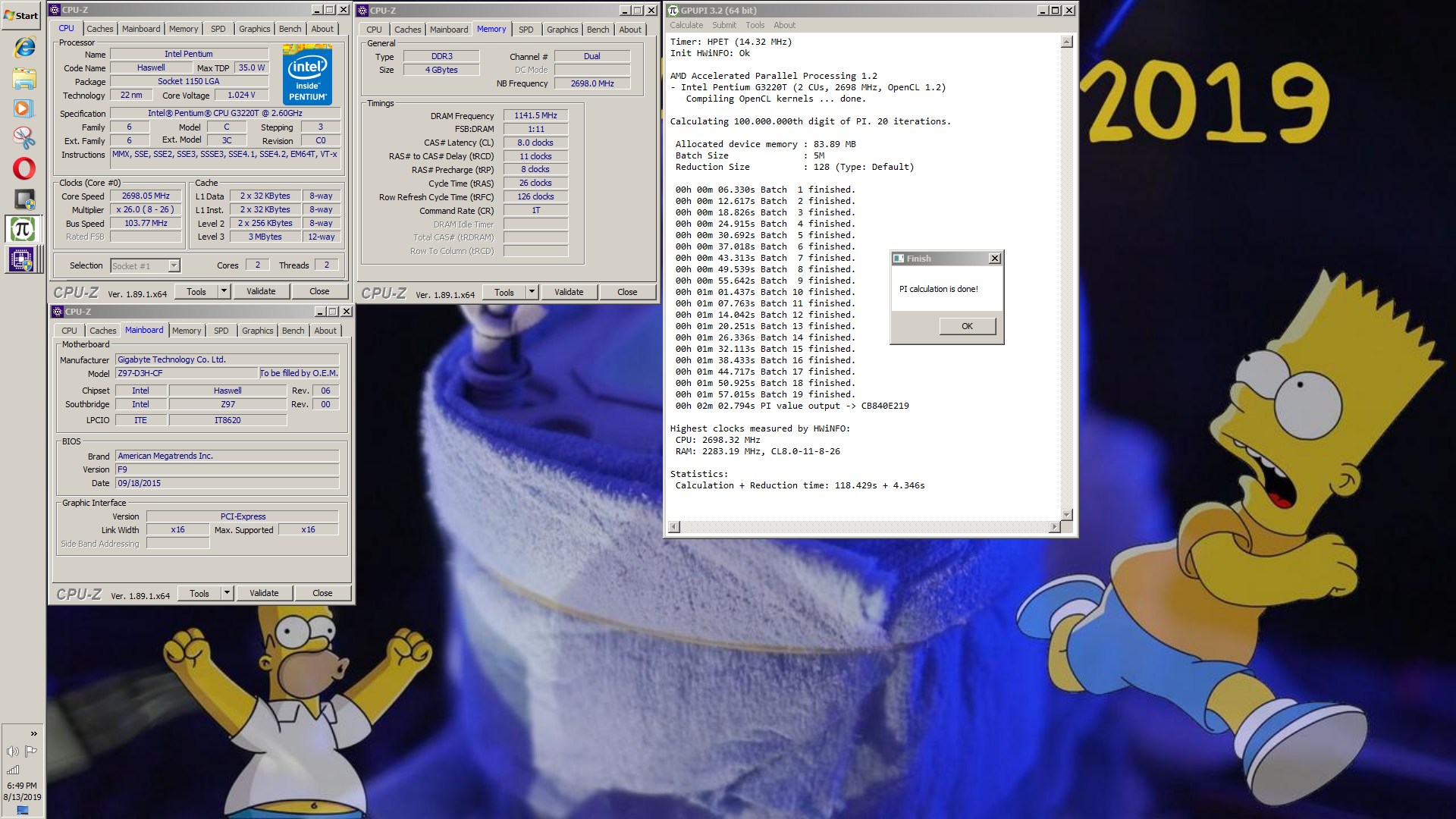Click the GPUPI vertical scrollbar up arrow
Image resolution: width=1456 pixels, height=819 pixels.
pyautogui.click(x=1066, y=42)
